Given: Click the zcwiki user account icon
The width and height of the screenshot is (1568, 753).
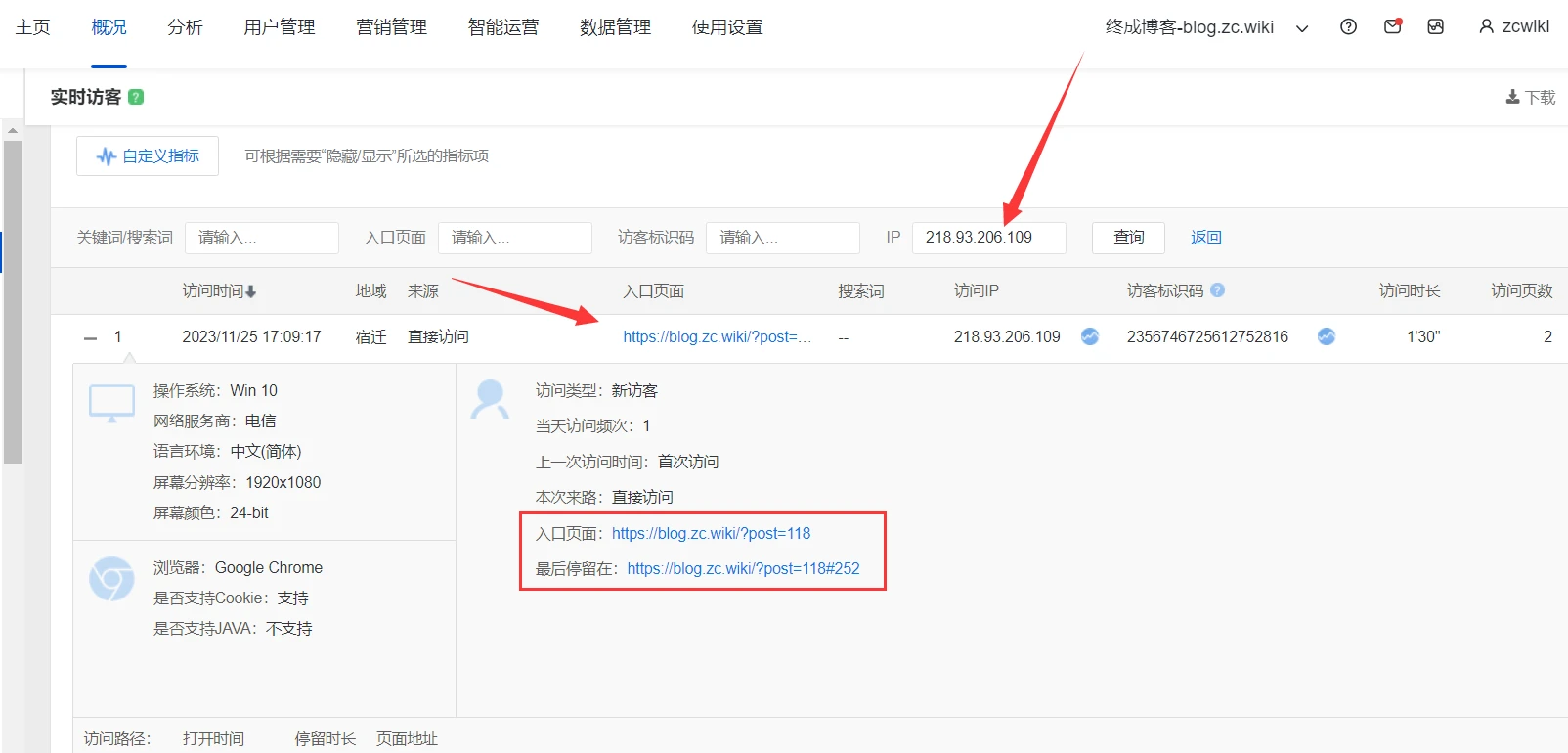Looking at the screenshot, I should click(1486, 27).
